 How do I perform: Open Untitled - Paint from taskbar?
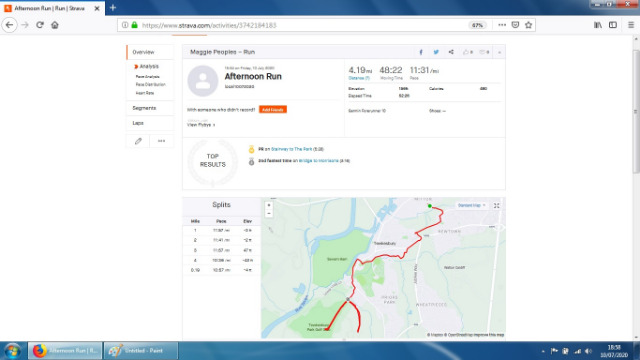[x=141, y=351]
